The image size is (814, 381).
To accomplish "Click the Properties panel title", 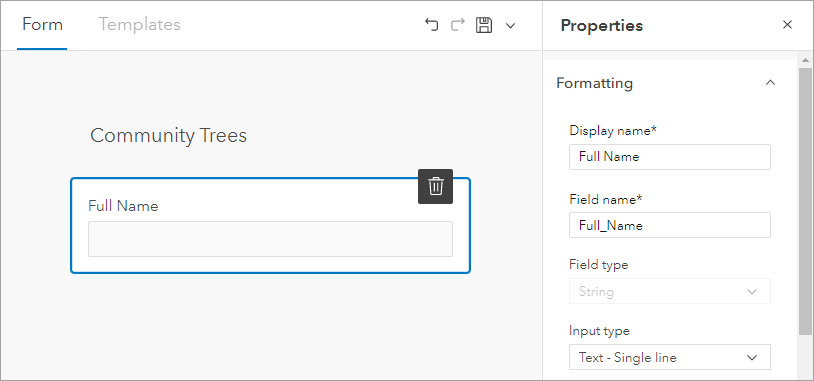I will (602, 25).
